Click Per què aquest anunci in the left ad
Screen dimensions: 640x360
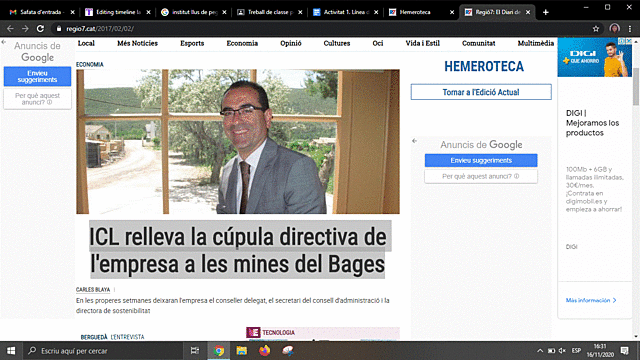[x=37, y=99]
